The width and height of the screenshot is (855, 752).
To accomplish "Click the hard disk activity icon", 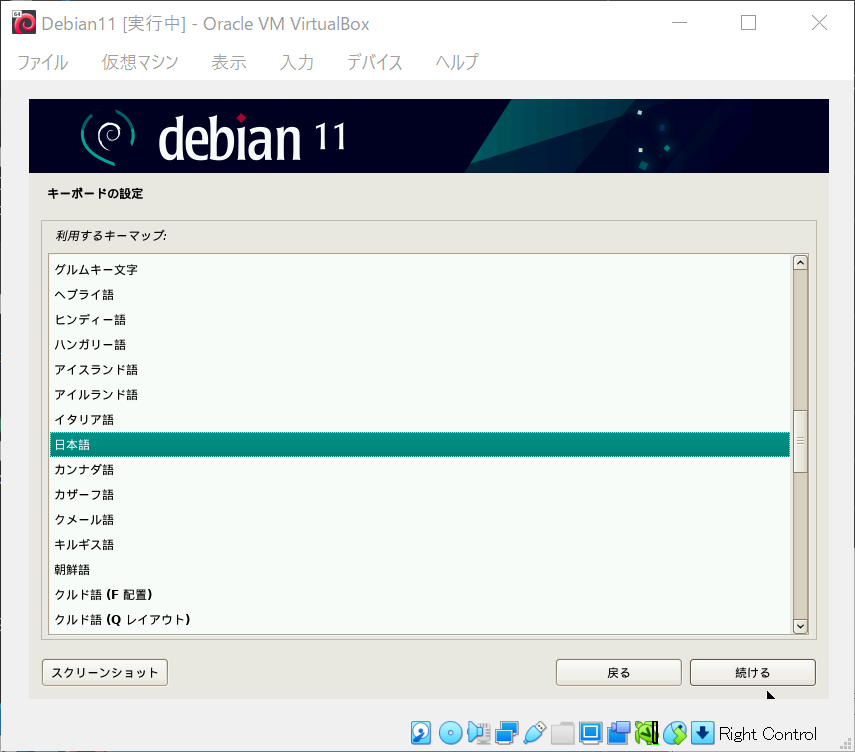I will point(421,733).
